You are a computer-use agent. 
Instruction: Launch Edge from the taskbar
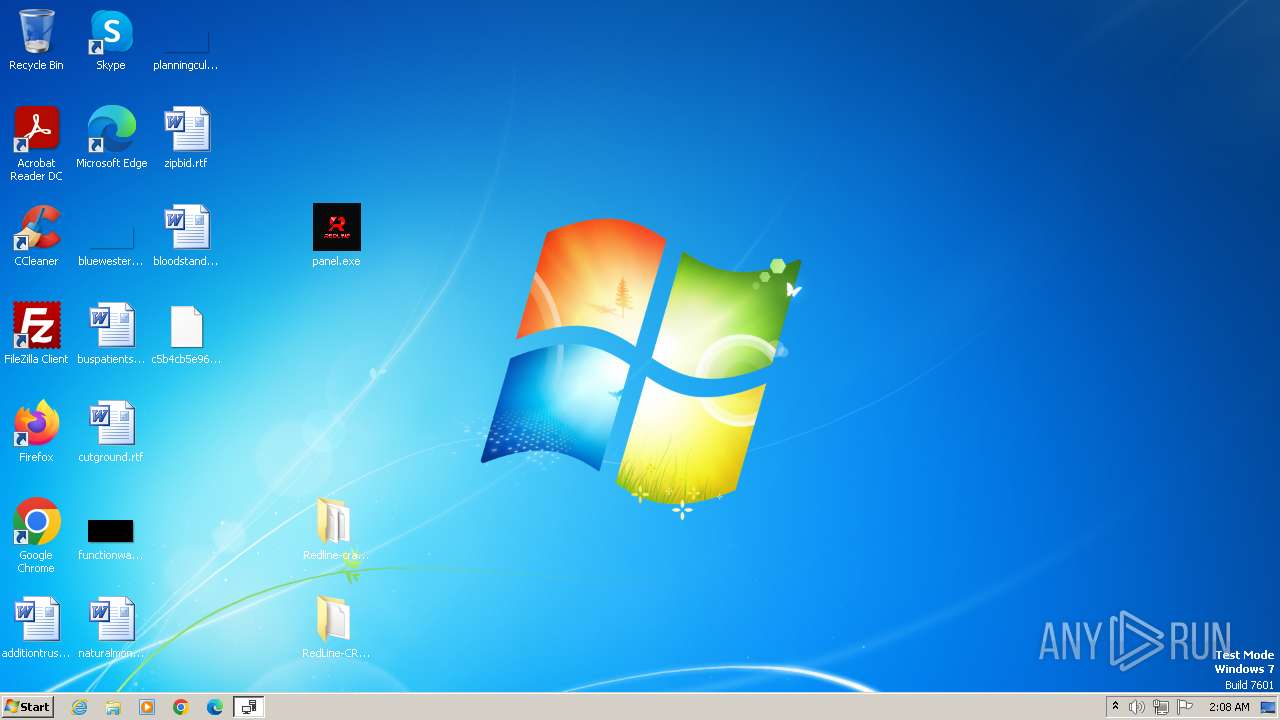pos(215,707)
